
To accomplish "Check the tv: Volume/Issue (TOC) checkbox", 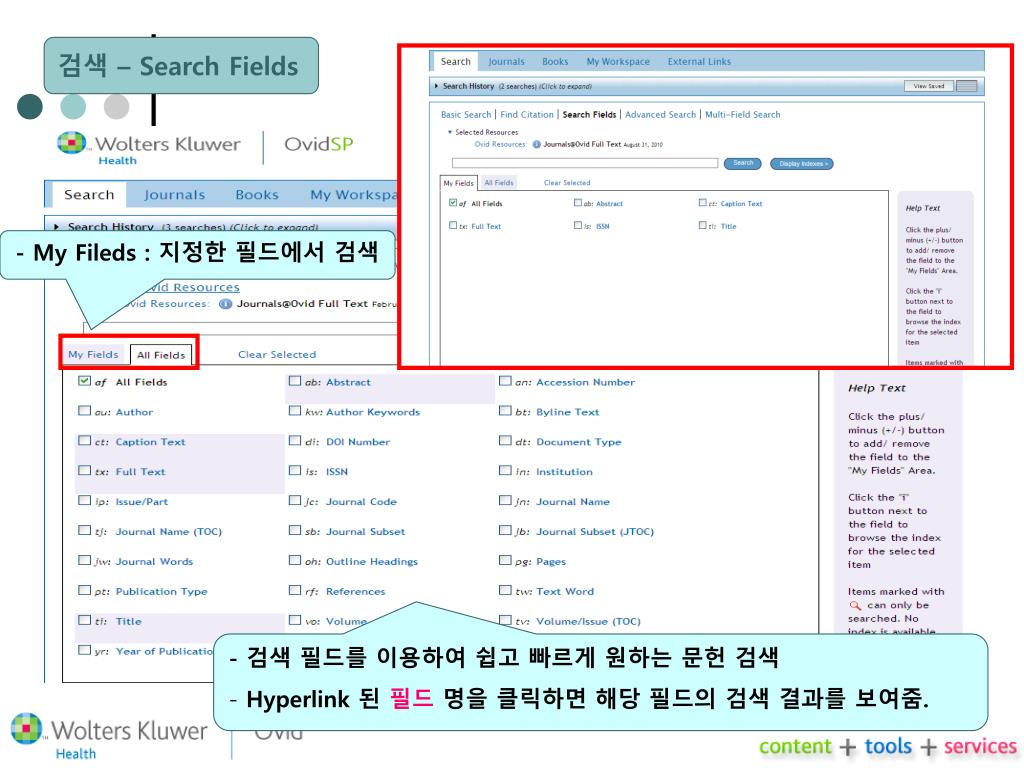I will point(505,620).
